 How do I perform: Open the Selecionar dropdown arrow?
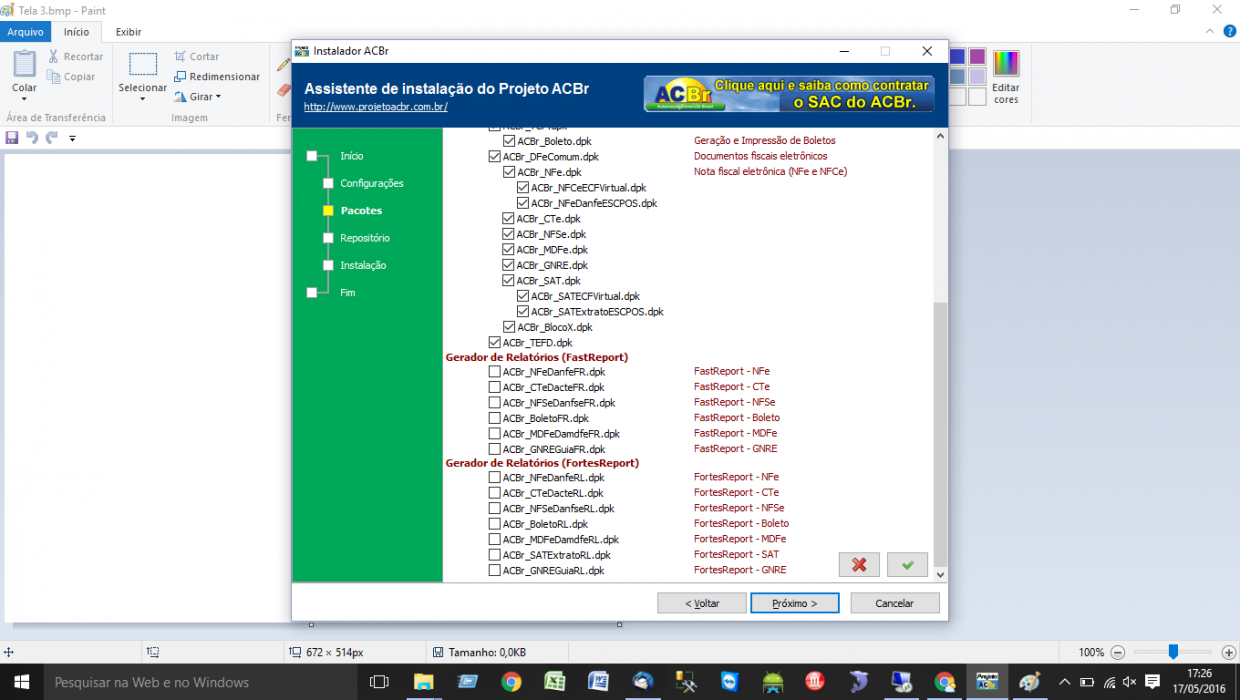(143, 101)
